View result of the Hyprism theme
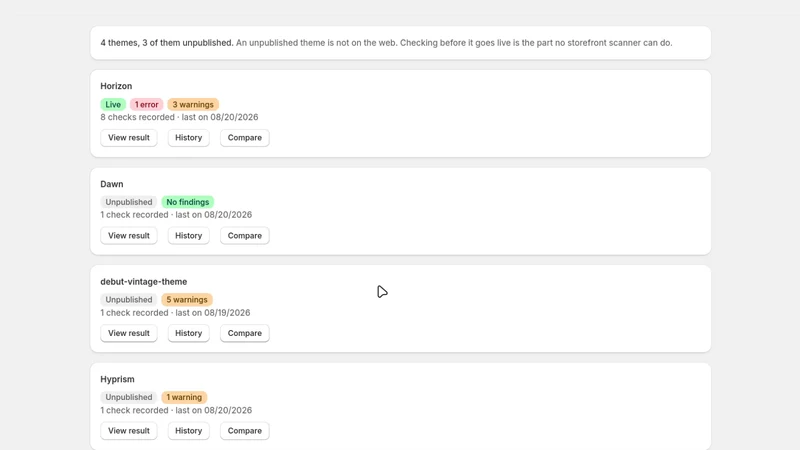The image size is (800, 450). (x=129, y=431)
